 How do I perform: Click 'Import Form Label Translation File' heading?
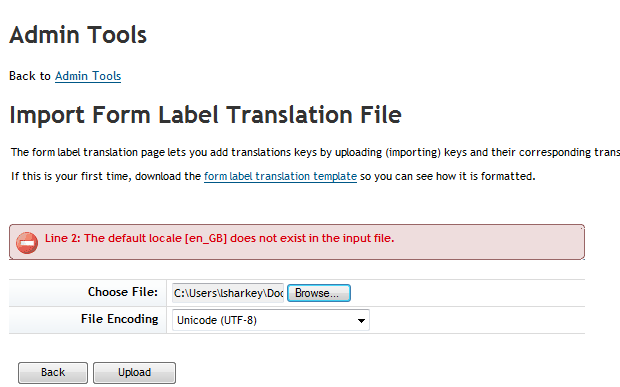pos(205,115)
